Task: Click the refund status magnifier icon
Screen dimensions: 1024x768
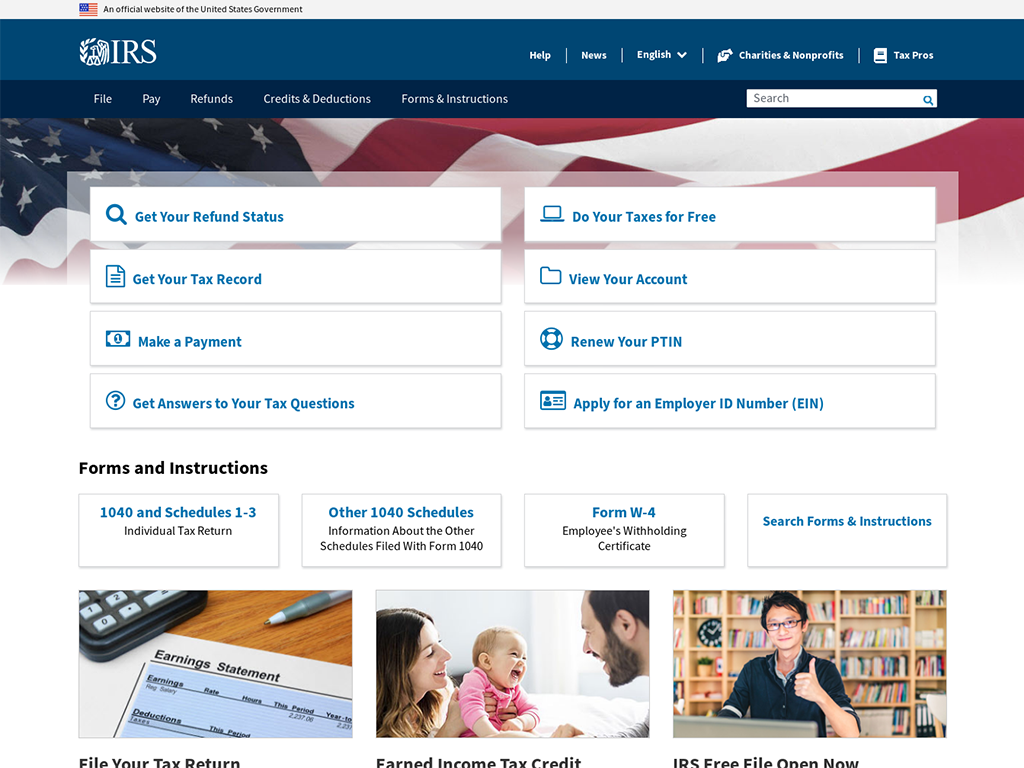Action: pos(116,215)
